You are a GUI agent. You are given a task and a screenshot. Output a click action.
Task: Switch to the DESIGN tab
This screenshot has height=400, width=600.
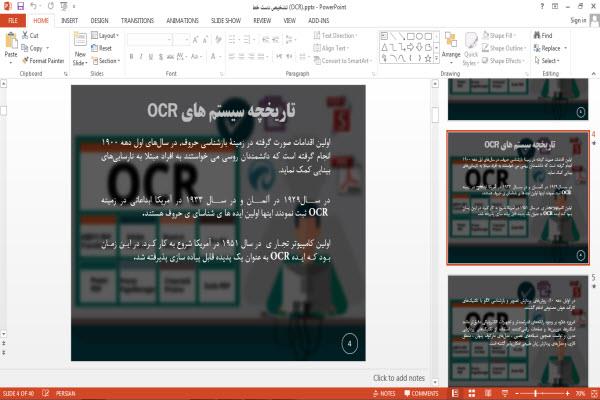pyautogui.click(x=99, y=20)
